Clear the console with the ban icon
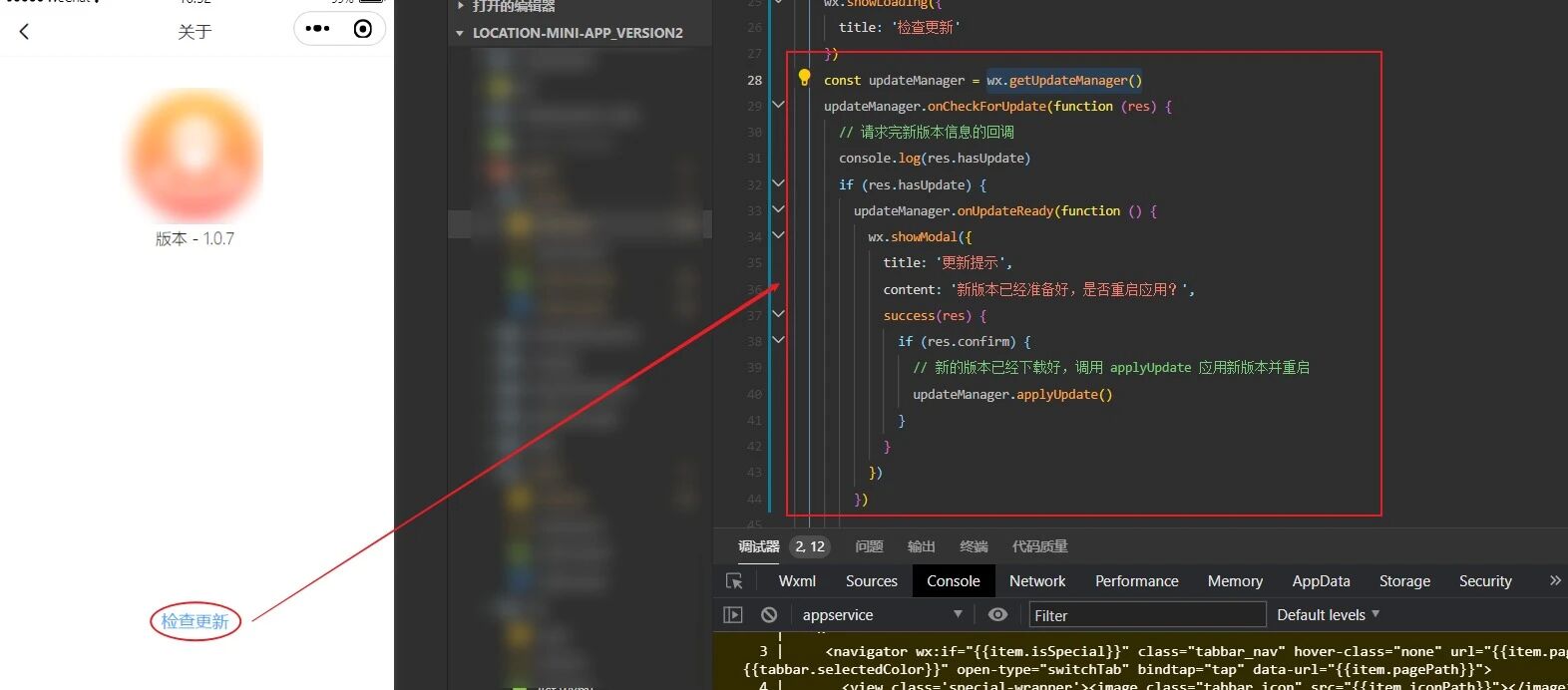This screenshot has width=1568, height=690. pos(769,615)
